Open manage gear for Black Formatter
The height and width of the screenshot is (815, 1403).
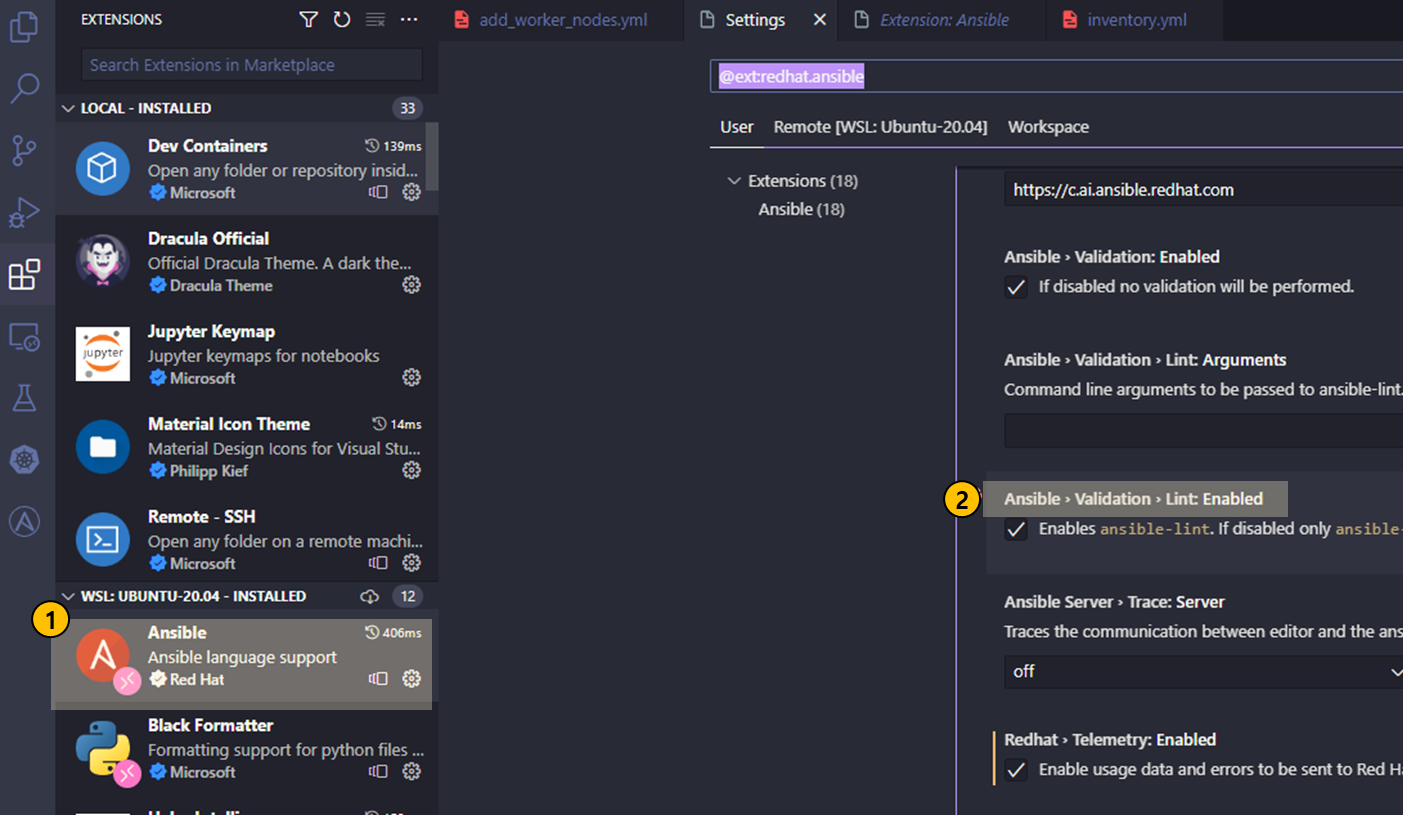click(411, 771)
